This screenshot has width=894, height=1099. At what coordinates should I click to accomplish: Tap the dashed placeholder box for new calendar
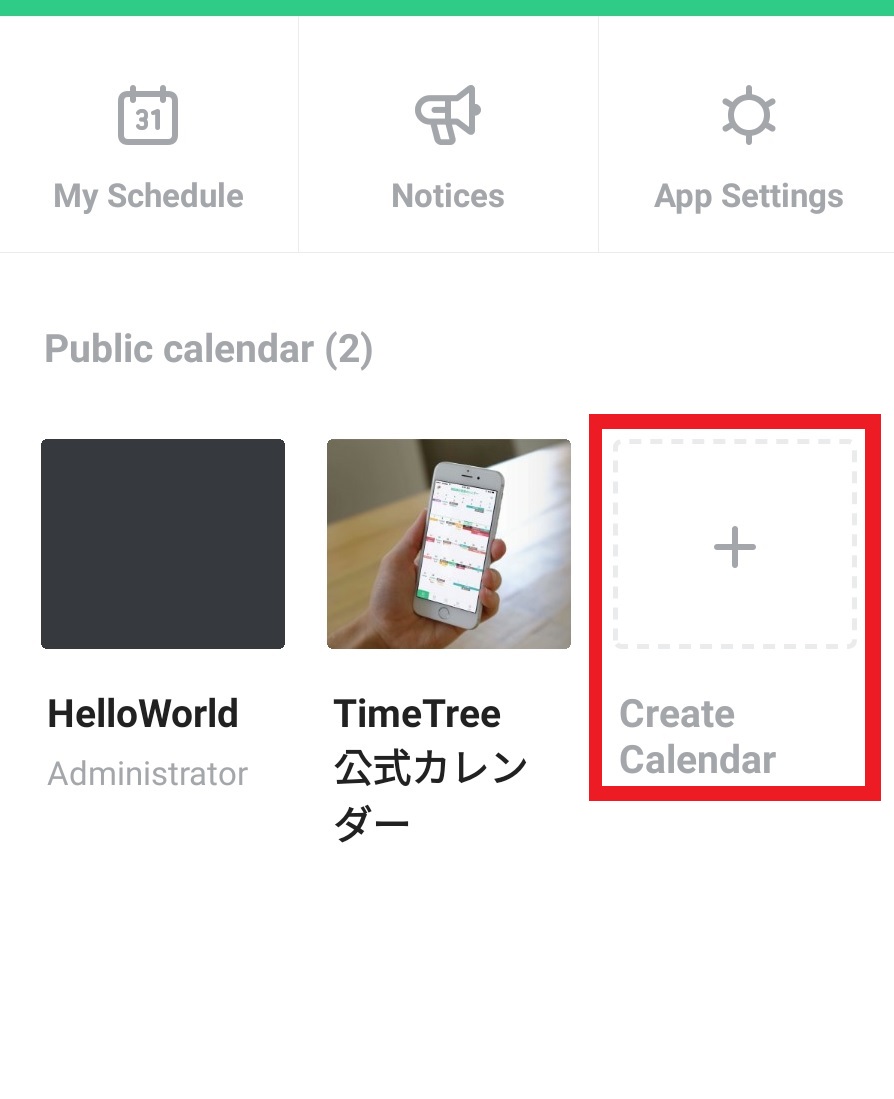[x=735, y=544]
